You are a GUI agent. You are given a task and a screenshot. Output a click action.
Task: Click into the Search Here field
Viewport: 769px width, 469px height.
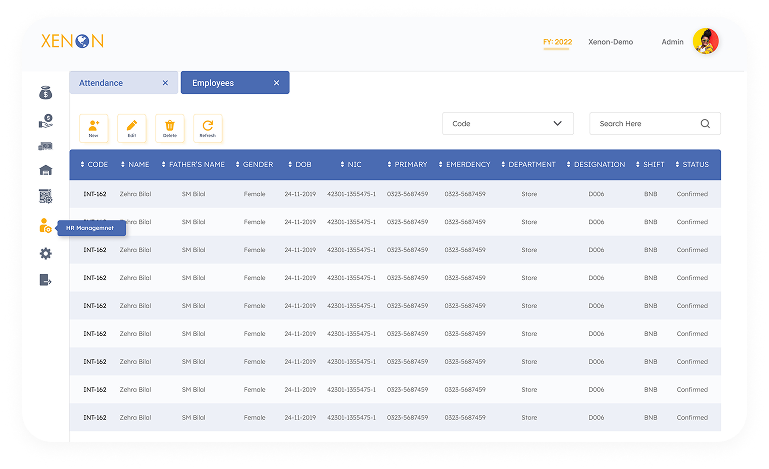tap(643, 124)
